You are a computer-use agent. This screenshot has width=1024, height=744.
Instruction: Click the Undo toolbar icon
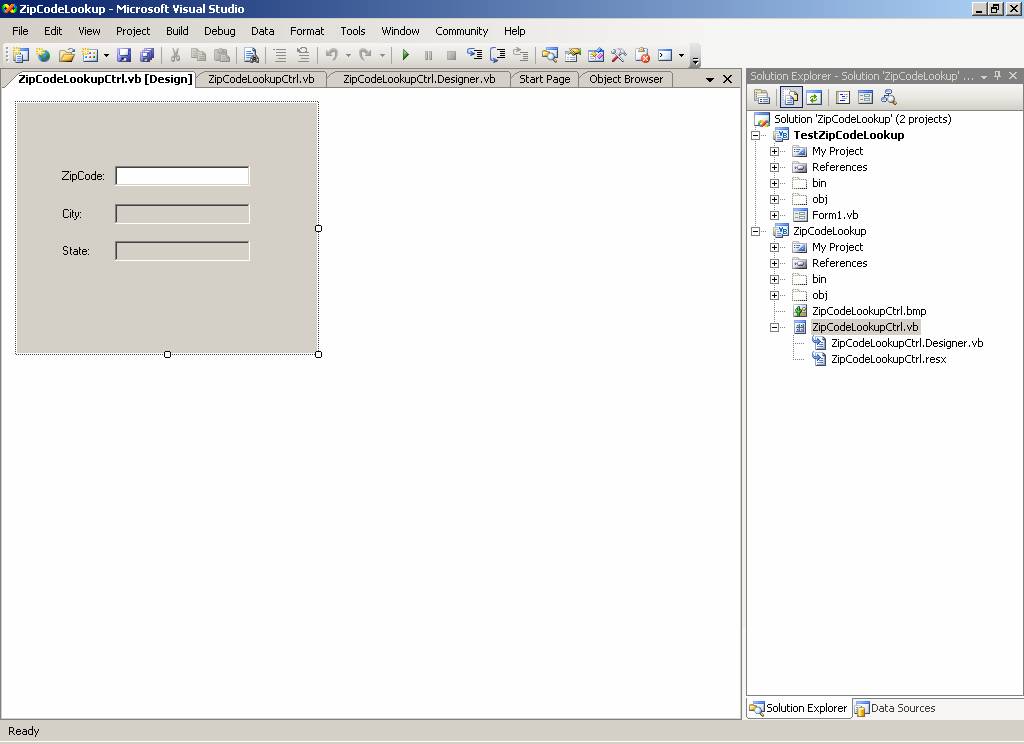(x=331, y=56)
